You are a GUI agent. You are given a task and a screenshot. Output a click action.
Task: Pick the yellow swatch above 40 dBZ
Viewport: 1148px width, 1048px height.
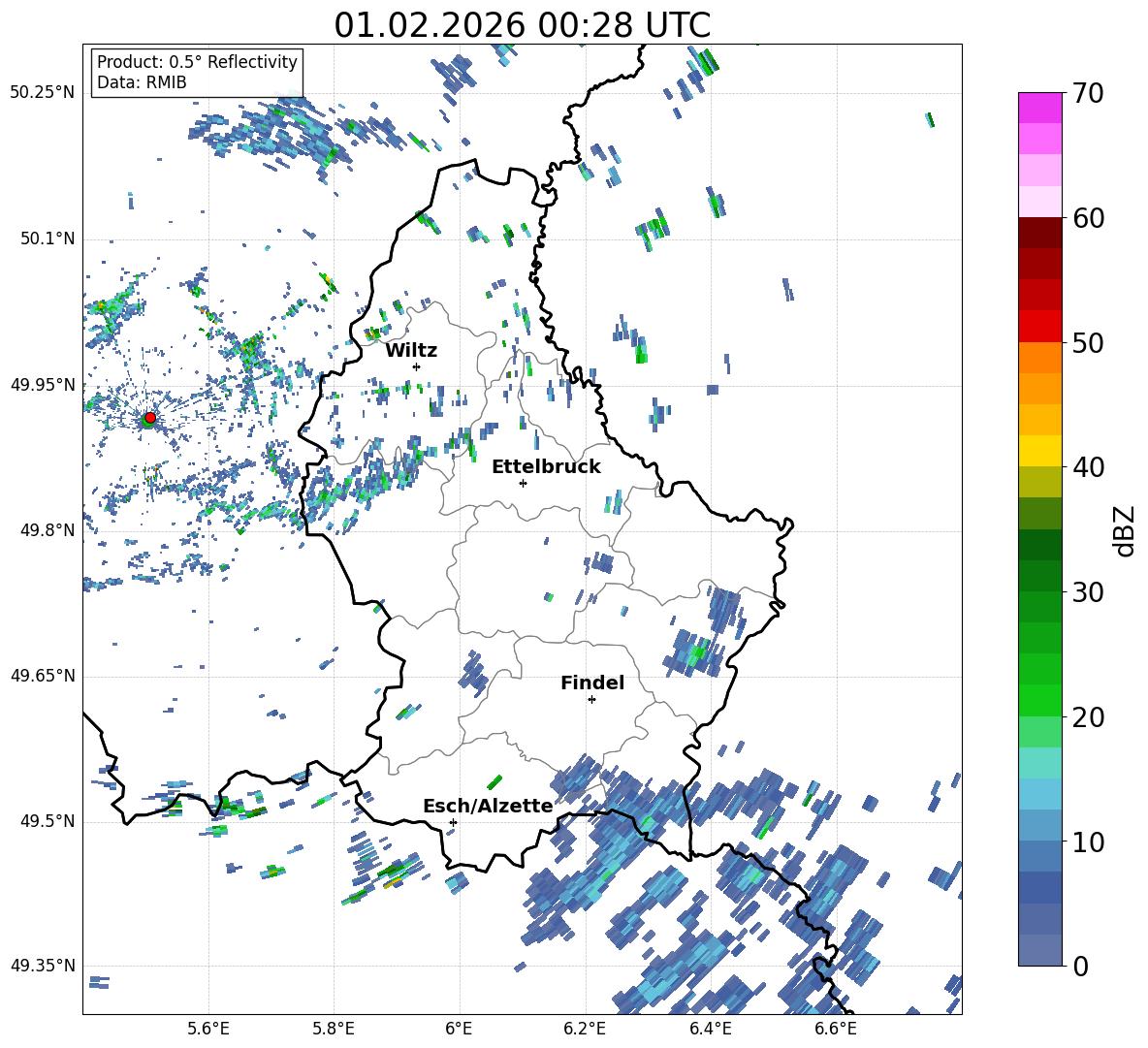[1039, 451]
